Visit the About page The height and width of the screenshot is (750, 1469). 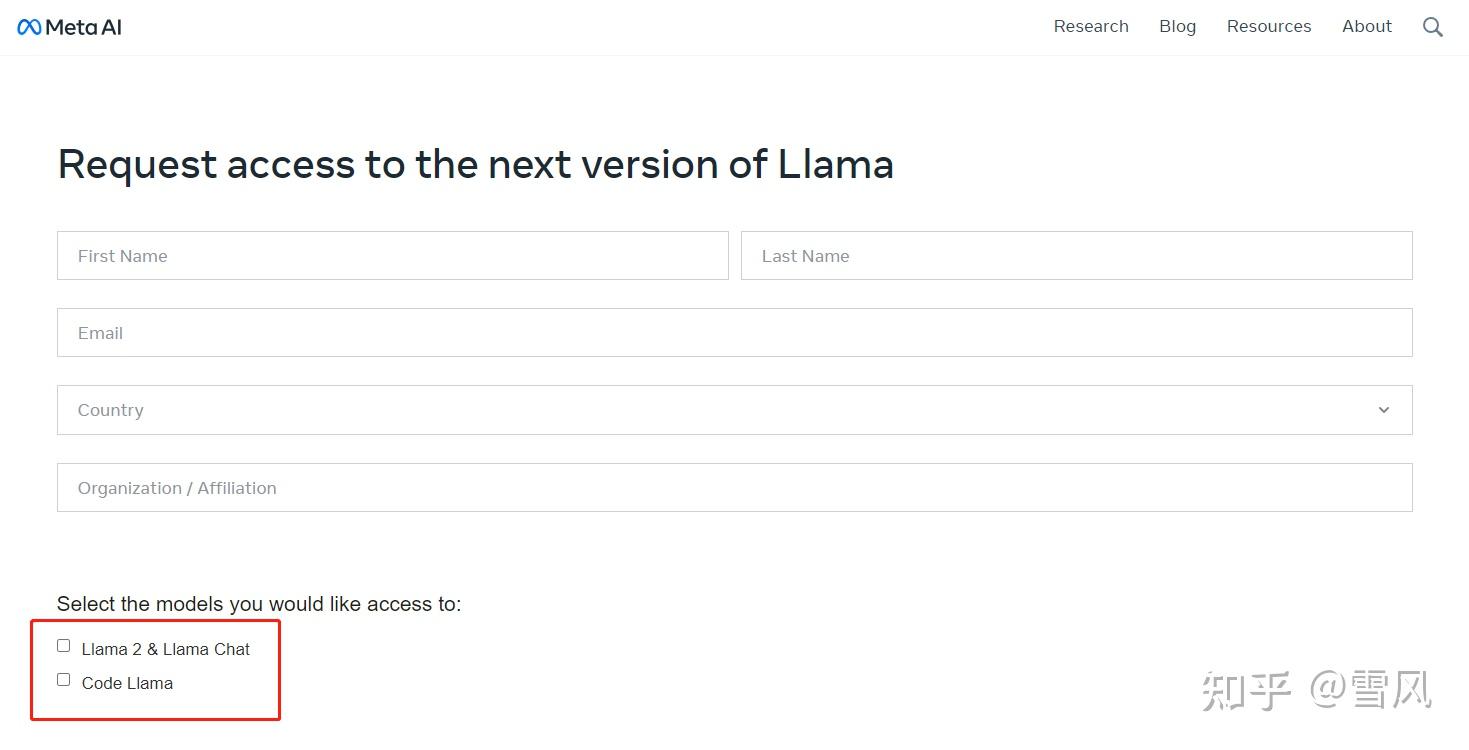[1366, 26]
